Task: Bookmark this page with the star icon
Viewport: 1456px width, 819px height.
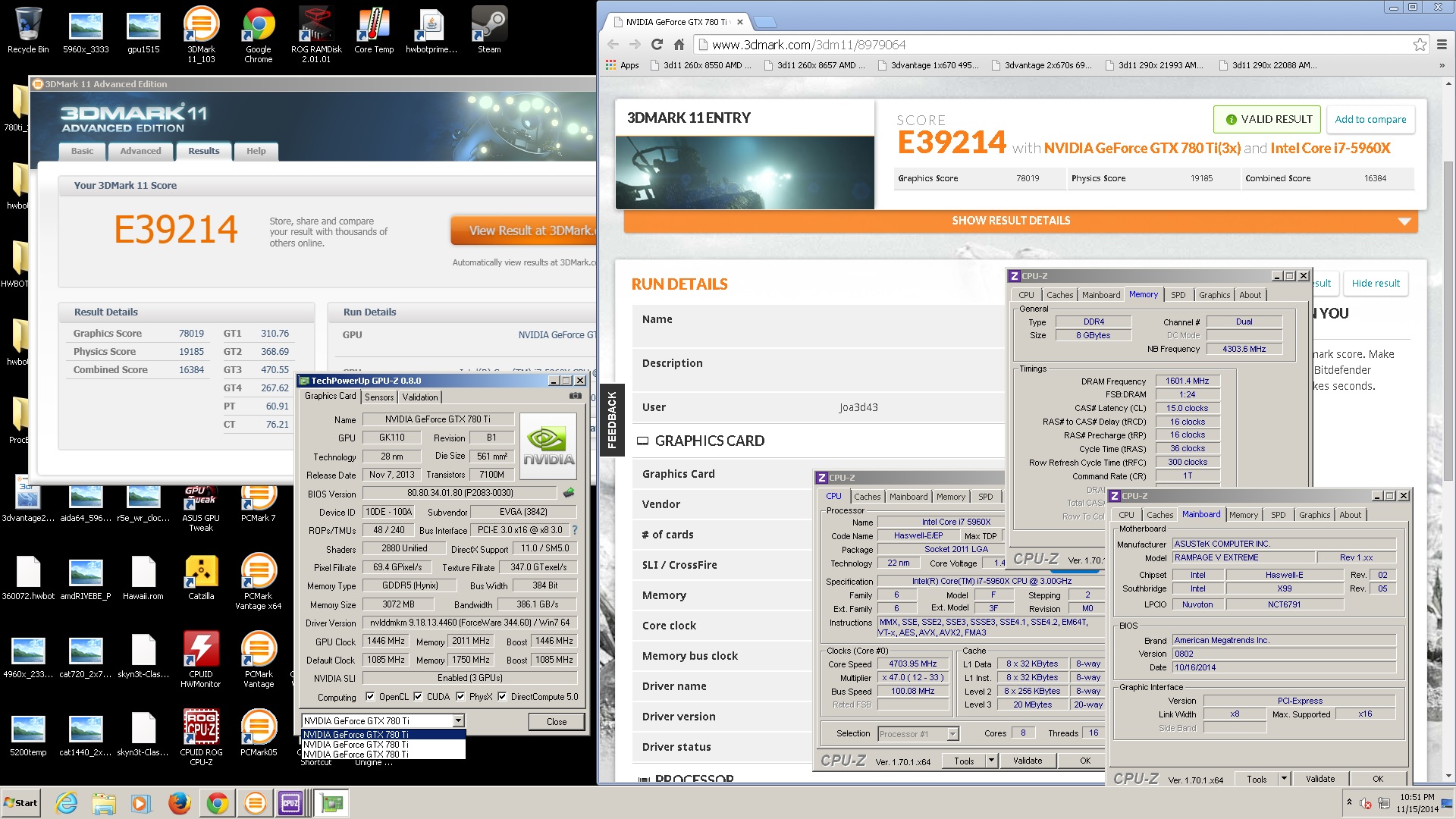Action: click(1420, 45)
